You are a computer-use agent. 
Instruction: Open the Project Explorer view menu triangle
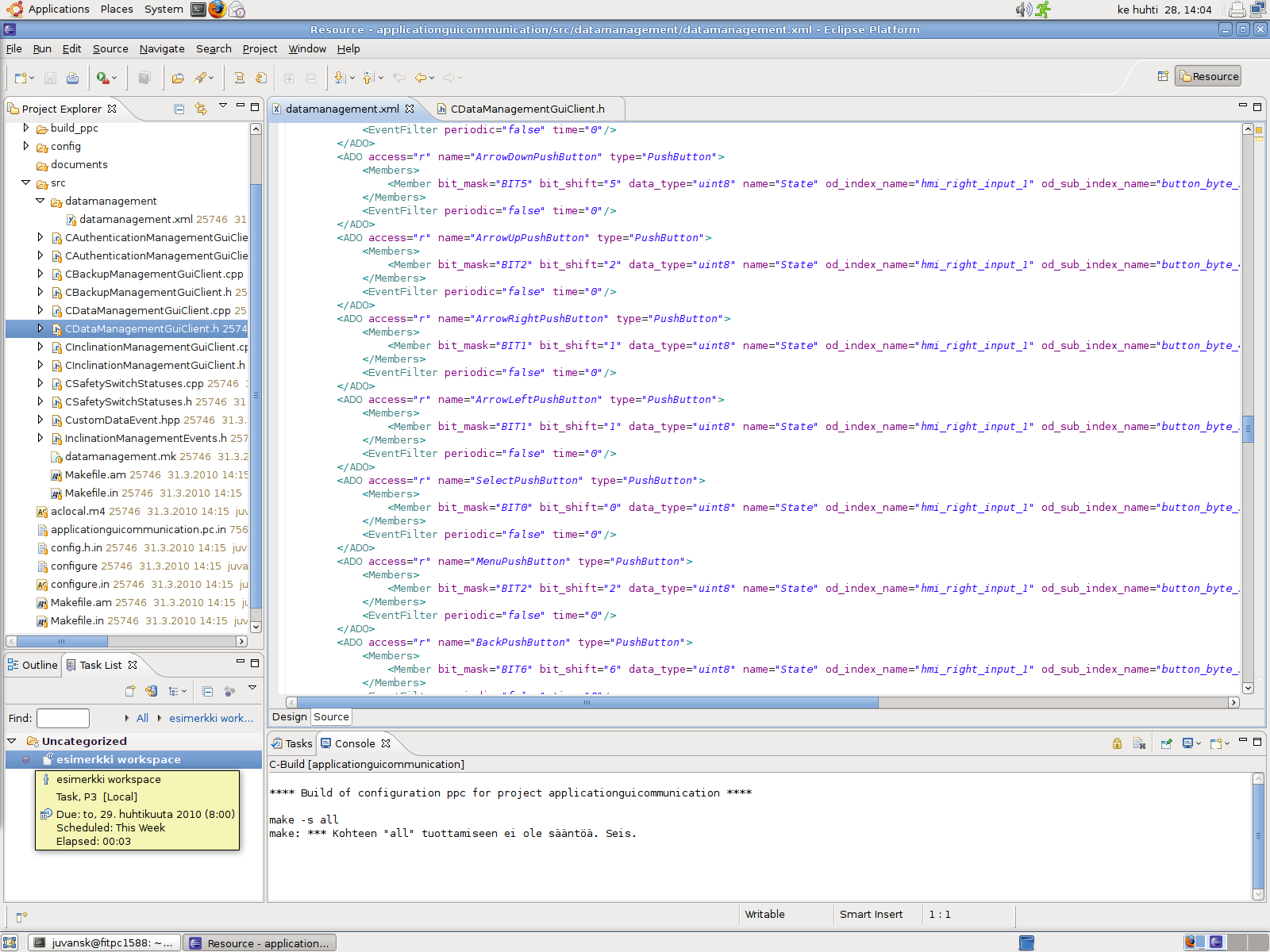[x=223, y=106]
